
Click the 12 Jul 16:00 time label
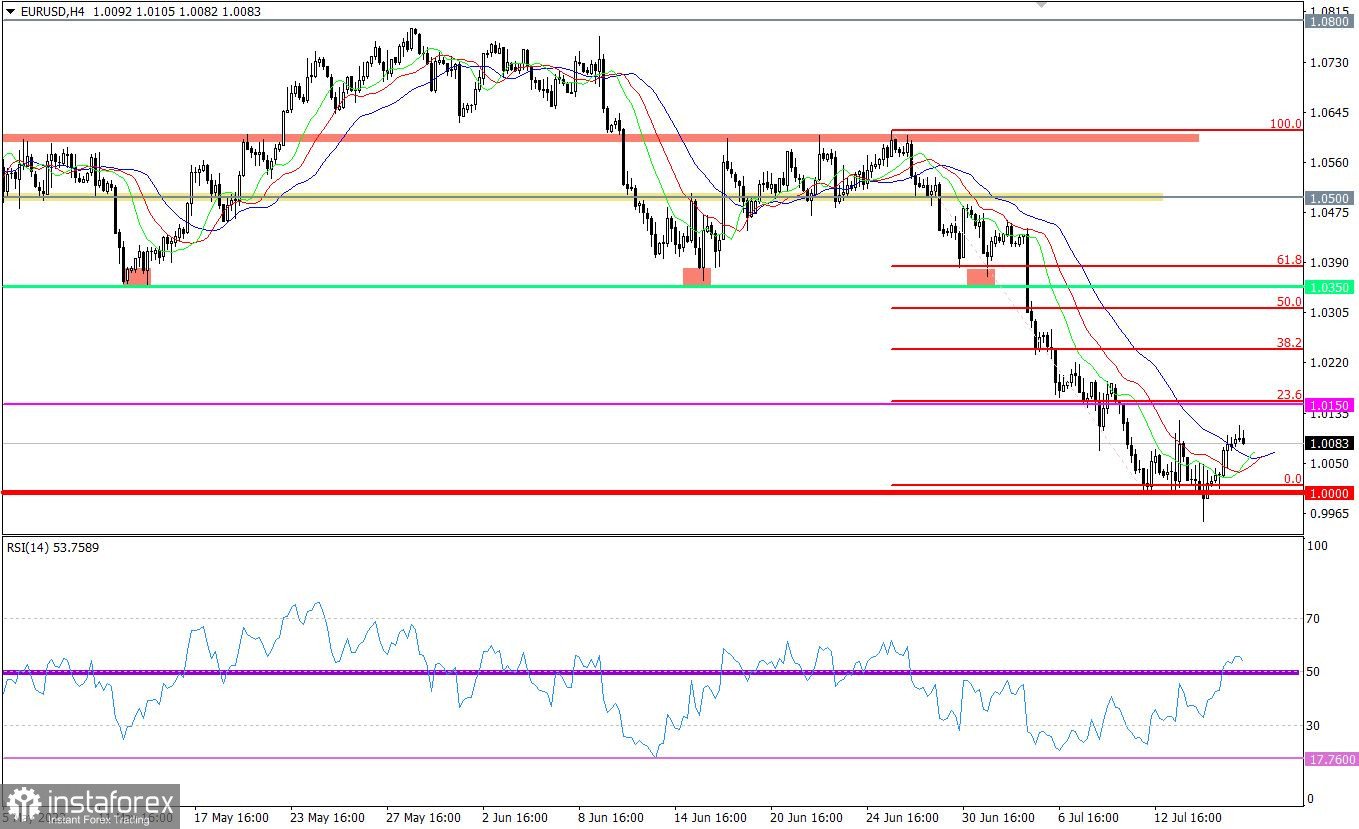click(1189, 817)
